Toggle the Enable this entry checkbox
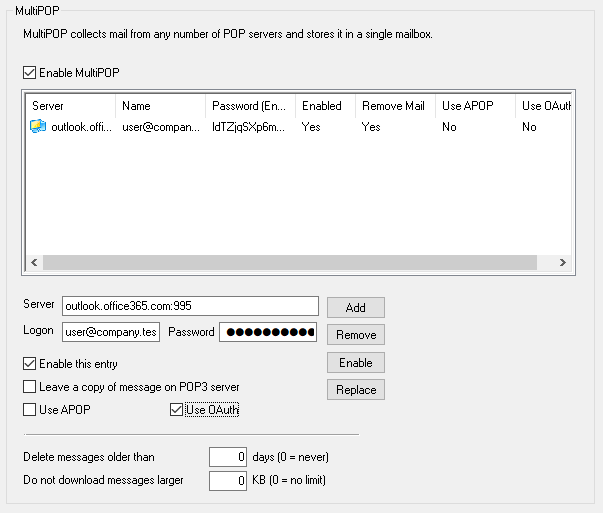The image size is (603, 513). pos(29,363)
